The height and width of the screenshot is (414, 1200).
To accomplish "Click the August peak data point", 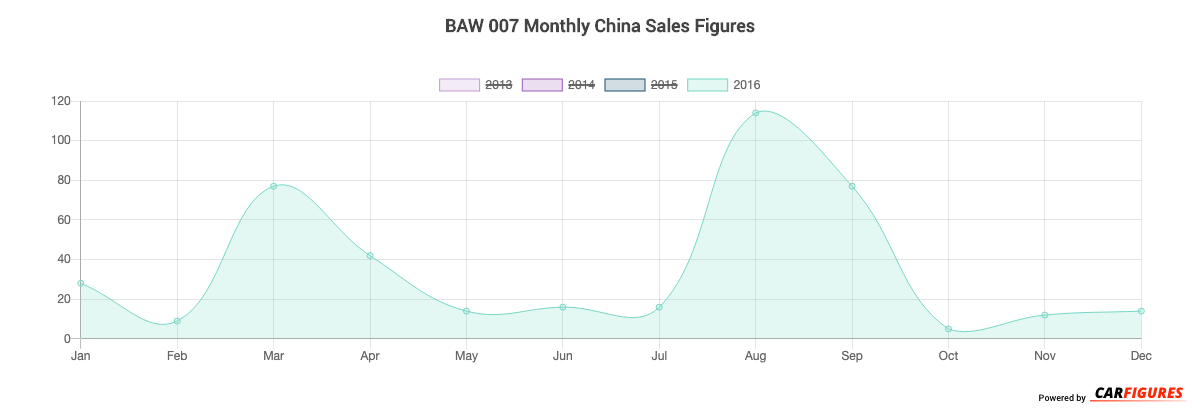I will [x=756, y=113].
